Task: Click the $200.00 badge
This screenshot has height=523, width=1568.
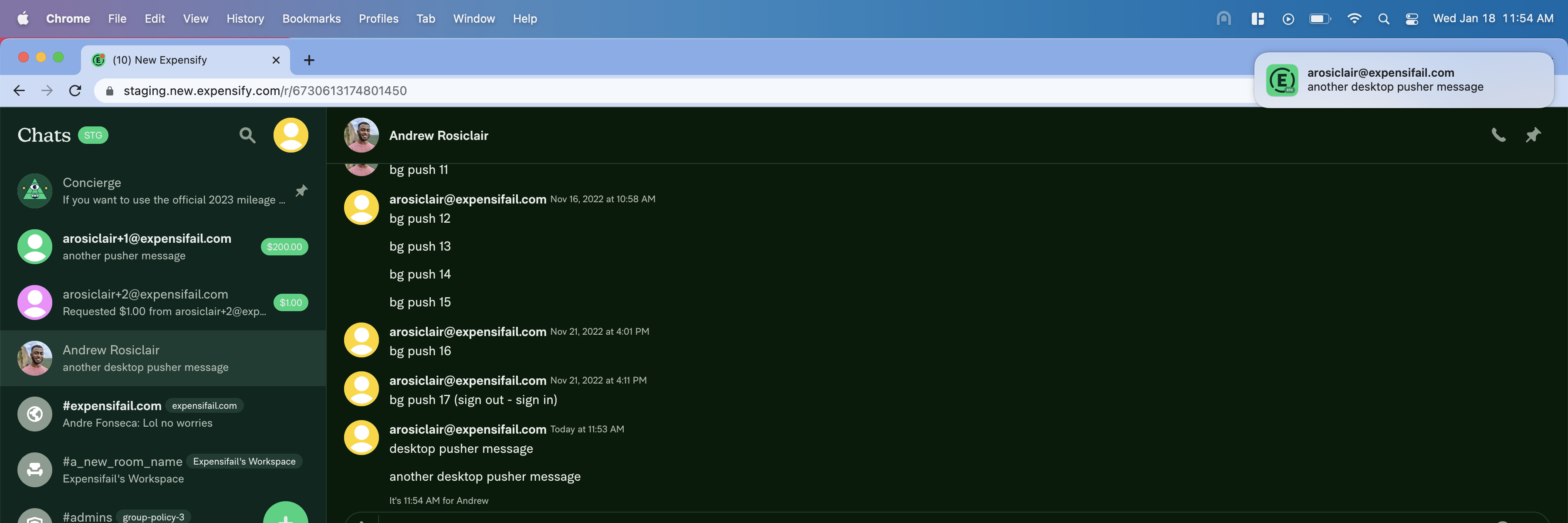Action: pyautogui.click(x=284, y=247)
